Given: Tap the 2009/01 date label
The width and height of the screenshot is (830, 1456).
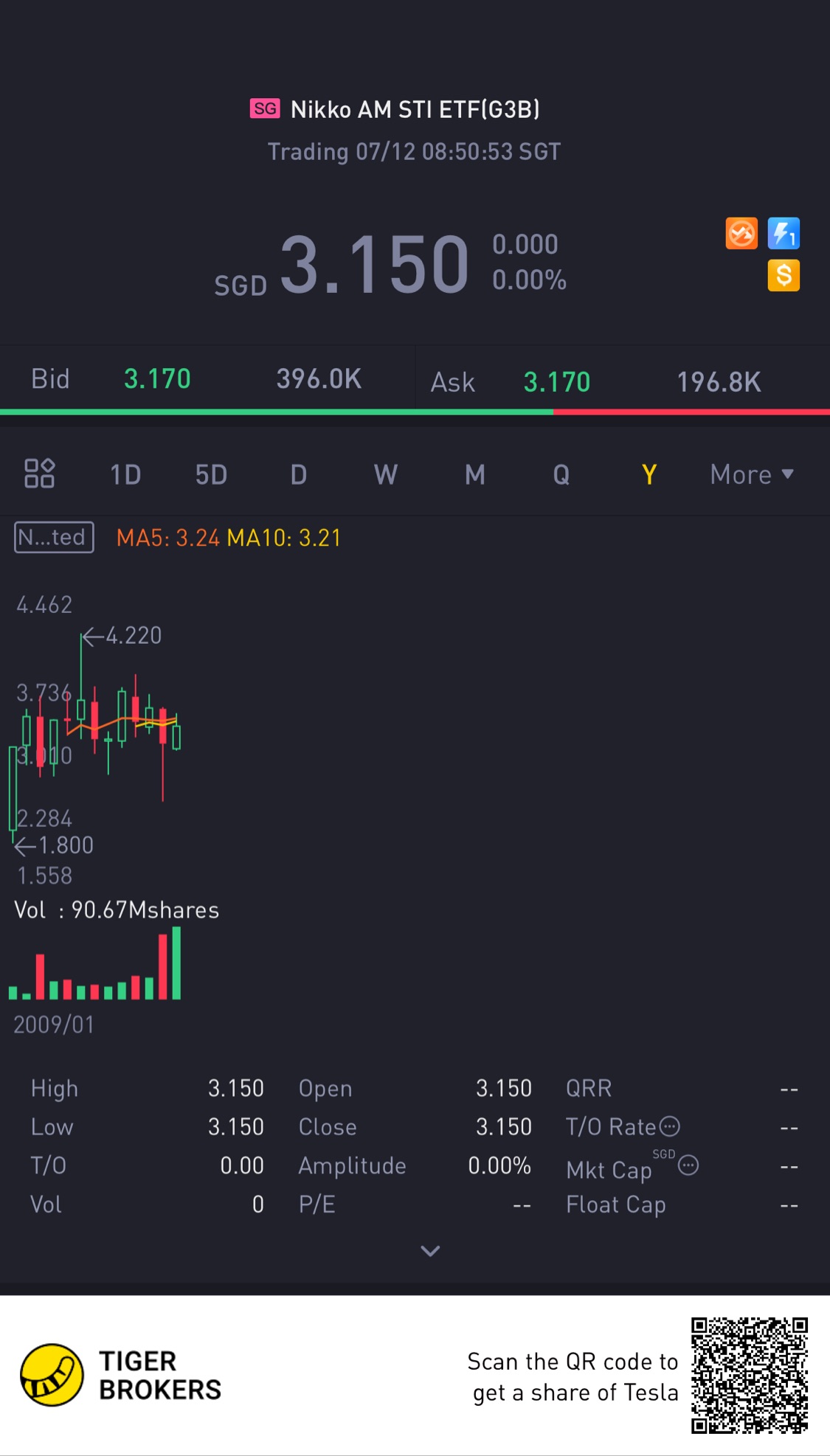Looking at the screenshot, I should (x=54, y=1025).
